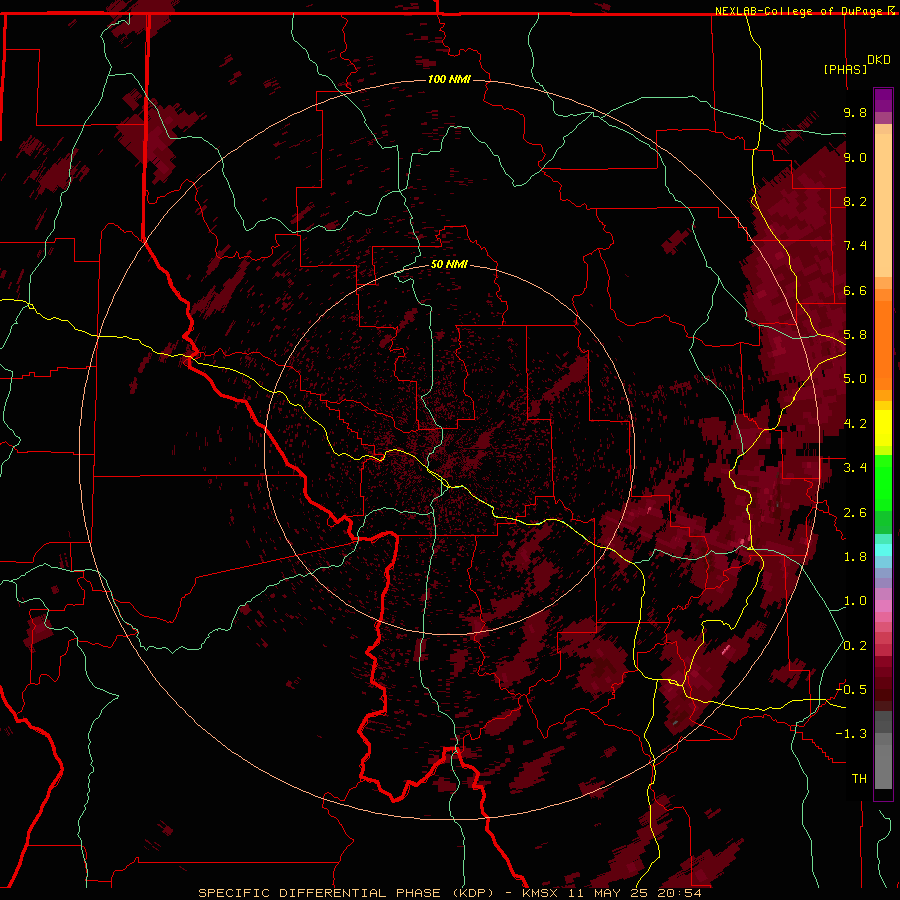Click the 0.2 scale value
The image size is (900, 900).
[x=855, y=646]
